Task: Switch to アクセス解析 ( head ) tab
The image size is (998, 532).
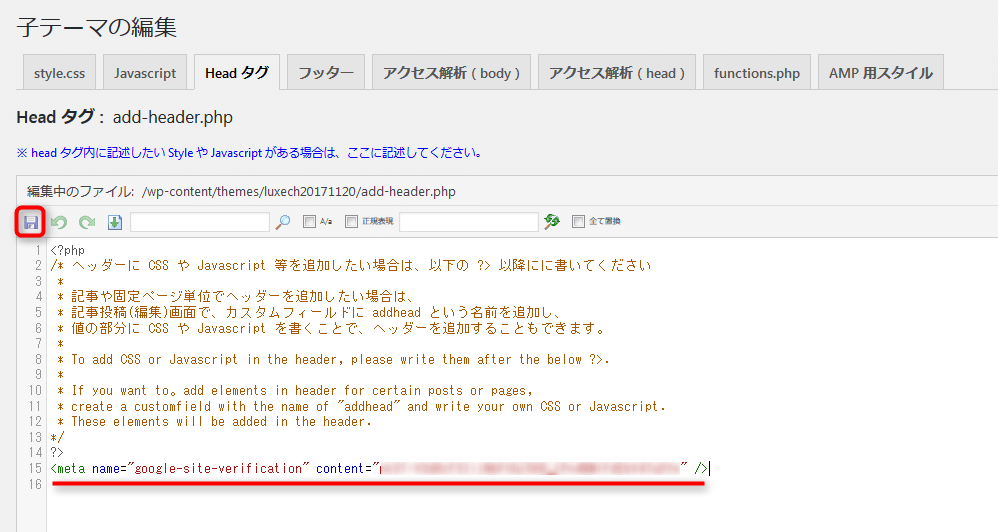Action: click(617, 73)
